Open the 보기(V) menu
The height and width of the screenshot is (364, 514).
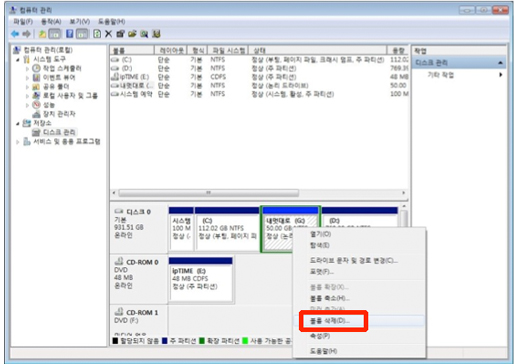click(x=79, y=22)
